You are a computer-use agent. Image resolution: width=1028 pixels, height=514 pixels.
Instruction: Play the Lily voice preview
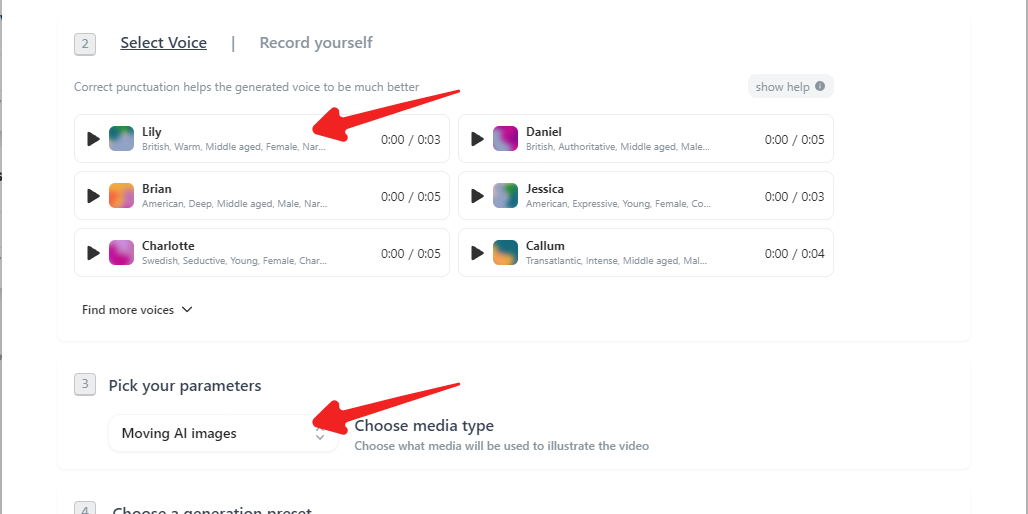tap(93, 139)
